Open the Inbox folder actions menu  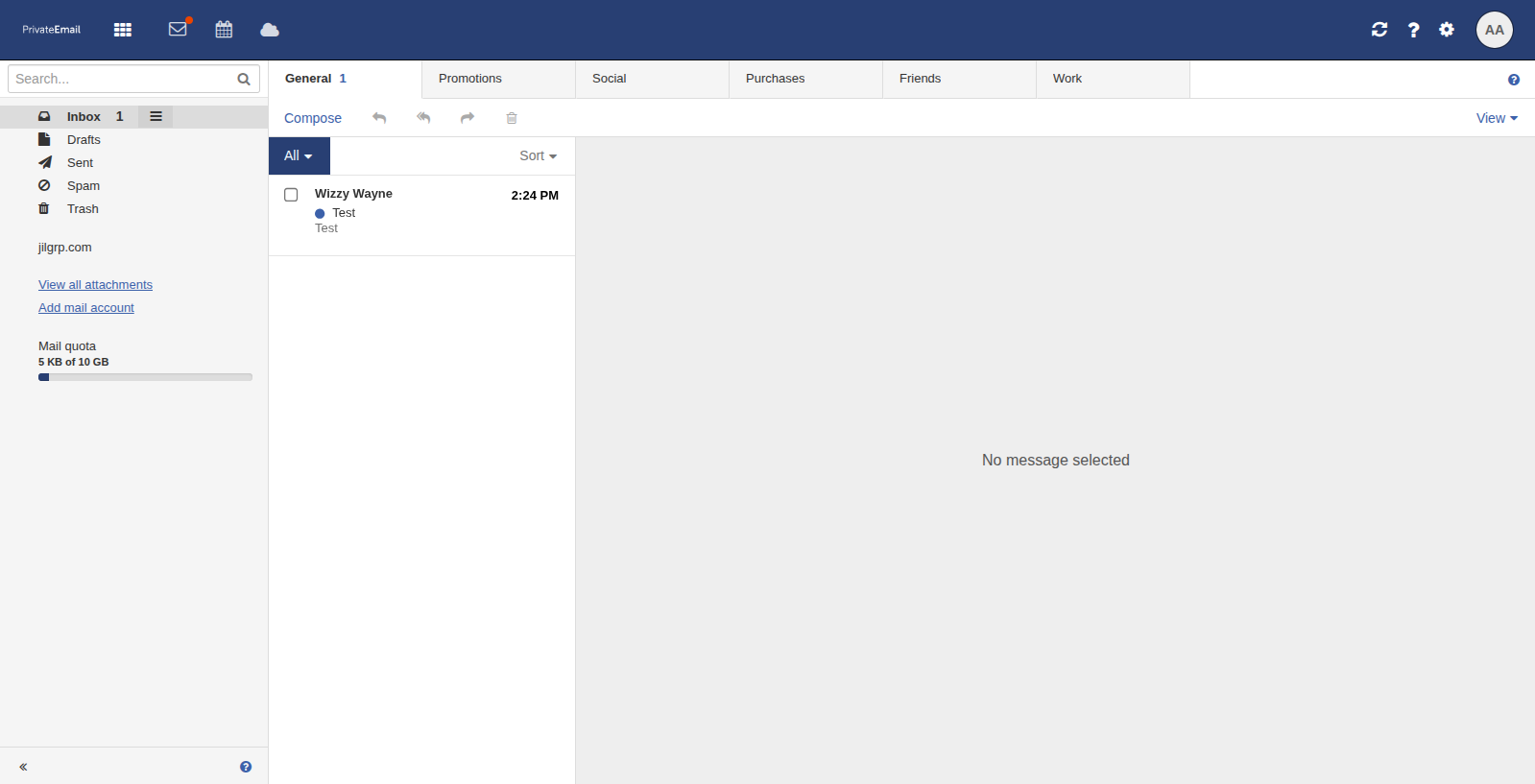tap(156, 116)
